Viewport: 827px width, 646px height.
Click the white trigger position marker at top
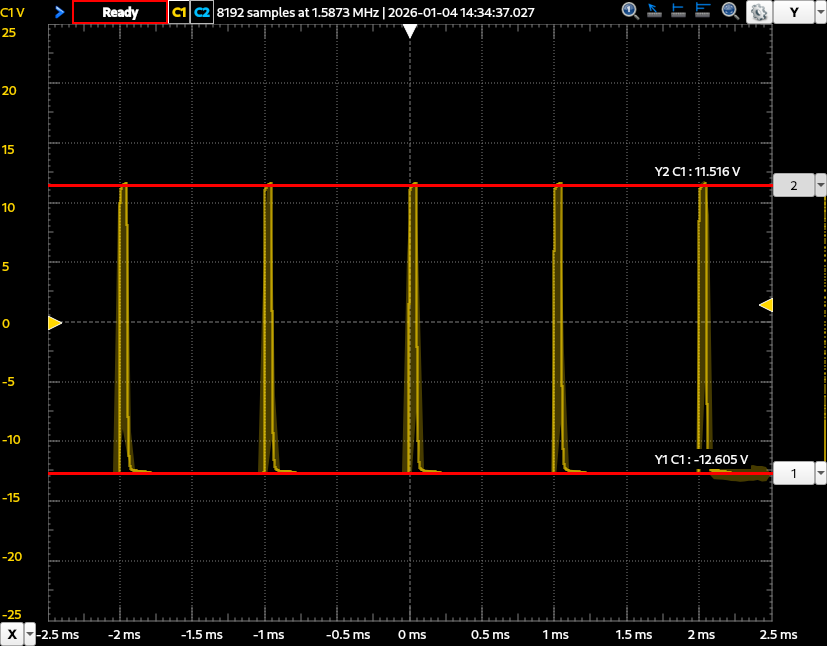click(x=409, y=32)
